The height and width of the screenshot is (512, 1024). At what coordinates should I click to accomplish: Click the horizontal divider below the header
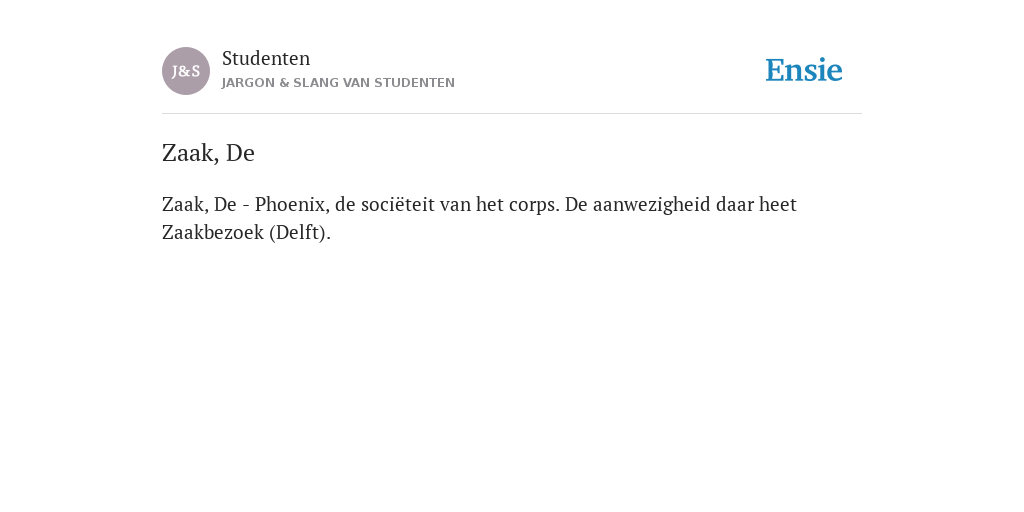tap(512, 114)
